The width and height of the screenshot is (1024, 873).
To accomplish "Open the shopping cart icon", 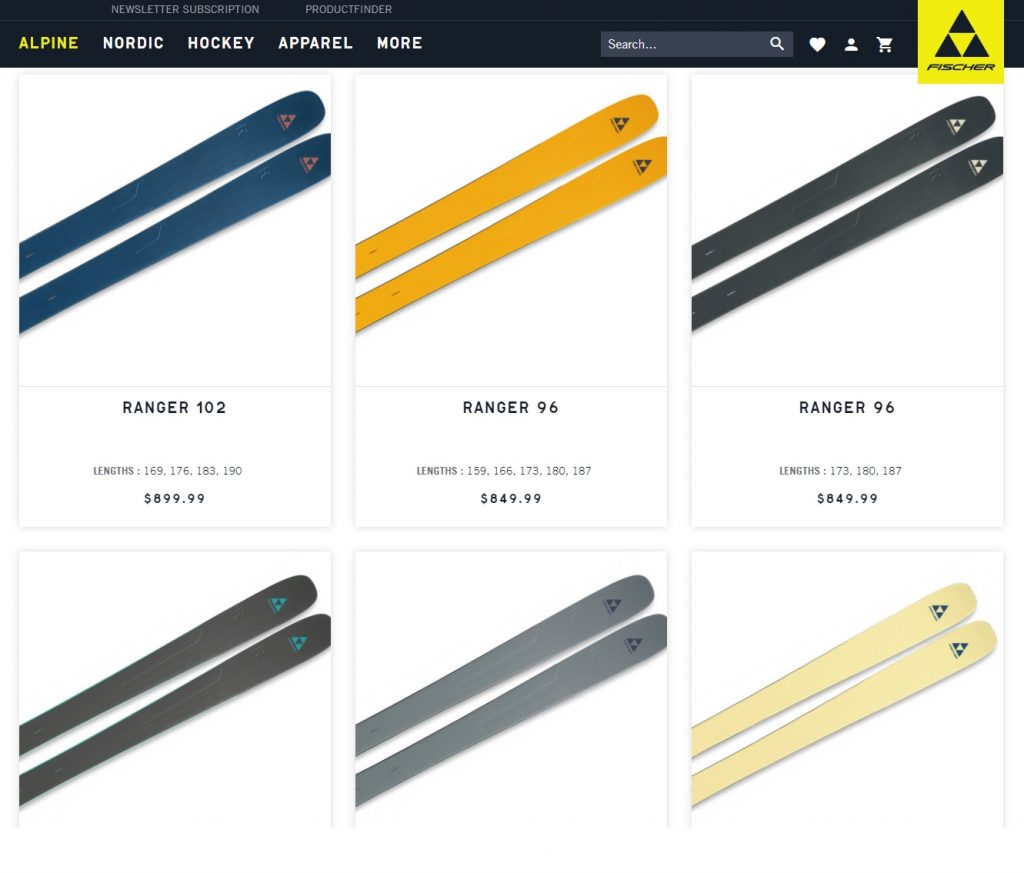I will pos(885,44).
